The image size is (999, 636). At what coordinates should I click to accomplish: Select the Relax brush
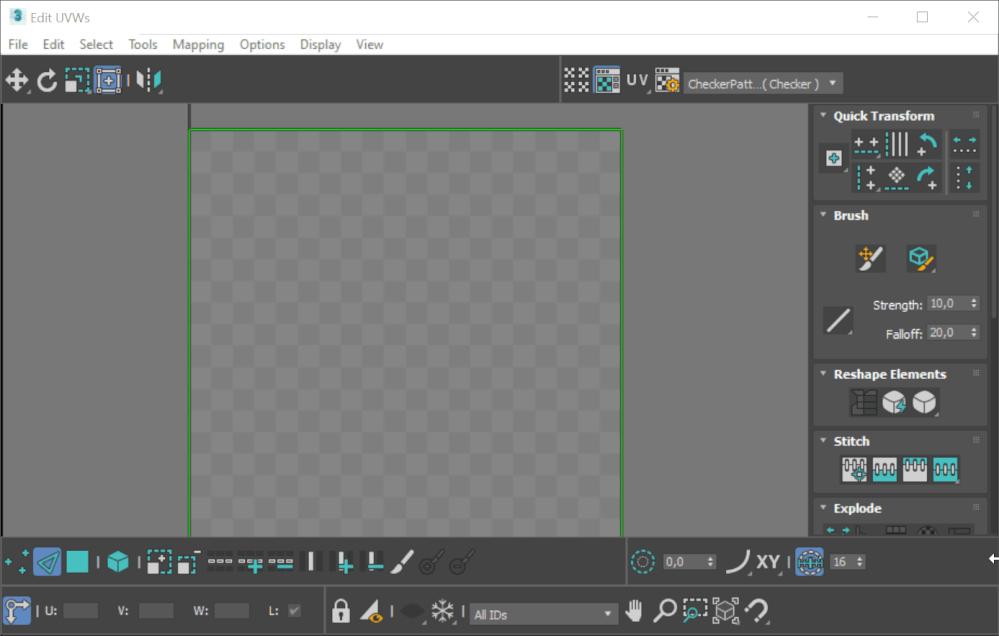pyautogui.click(x=921, y=258)
